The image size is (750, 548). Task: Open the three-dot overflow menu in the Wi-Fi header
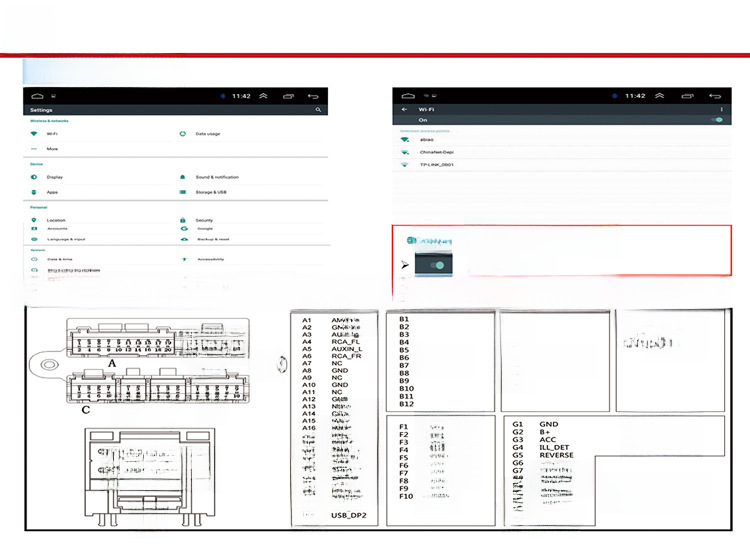click(721, 110)
